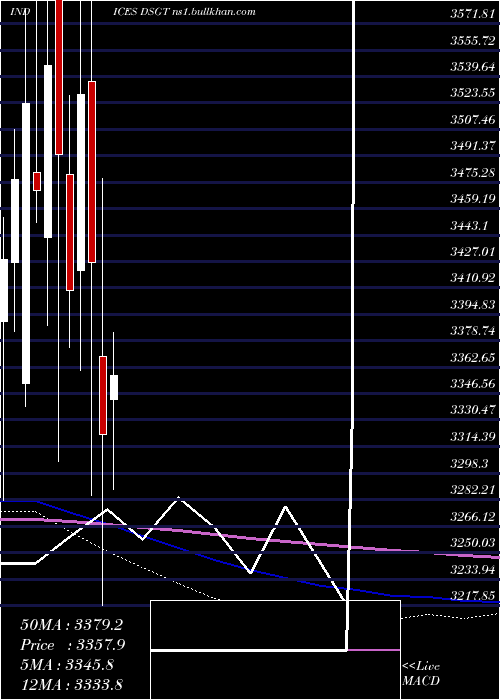Click the 3298.3 price axis label
500x700 pixels.
point(468,463)
